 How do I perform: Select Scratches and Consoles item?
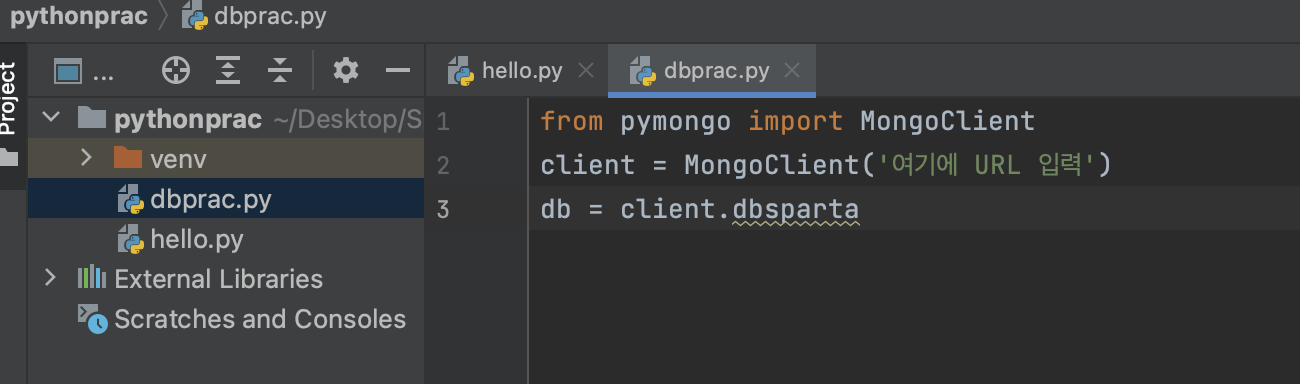pos(226,319)
